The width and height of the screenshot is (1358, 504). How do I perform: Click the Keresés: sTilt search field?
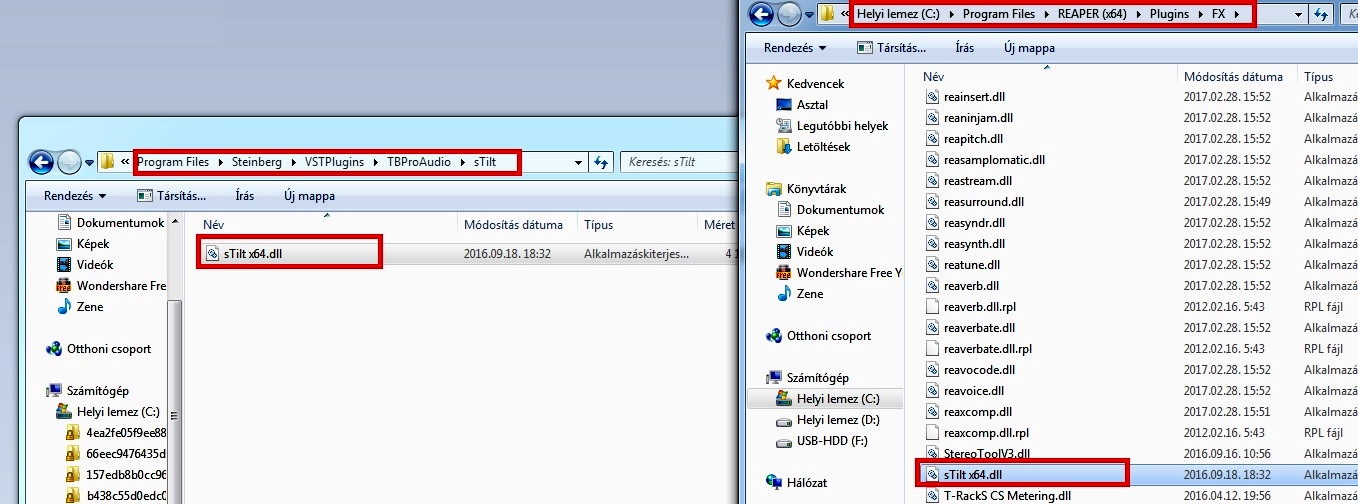[680, 162]
